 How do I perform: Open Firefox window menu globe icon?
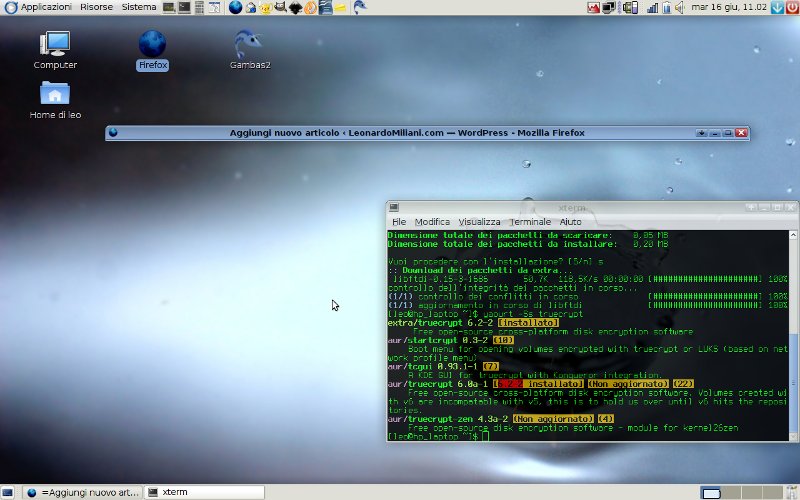click(x=113, y=133)
